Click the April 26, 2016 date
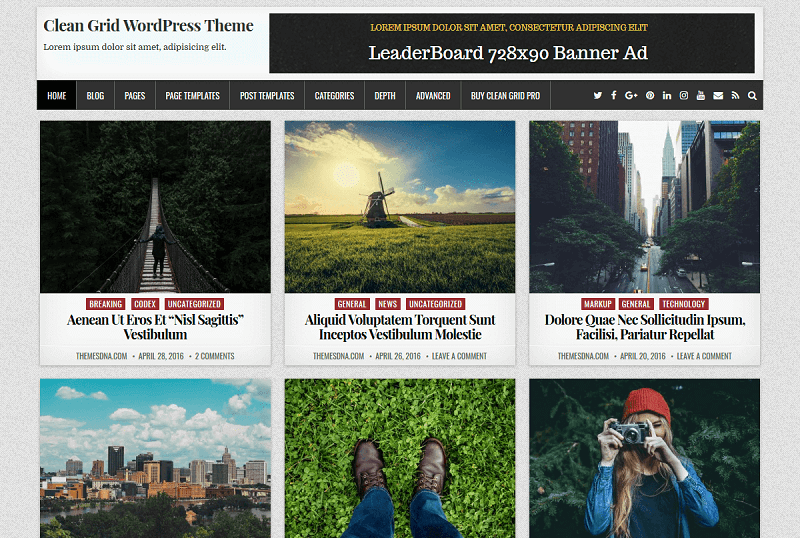Screen dimensions: 800x538 click(398, 356)
